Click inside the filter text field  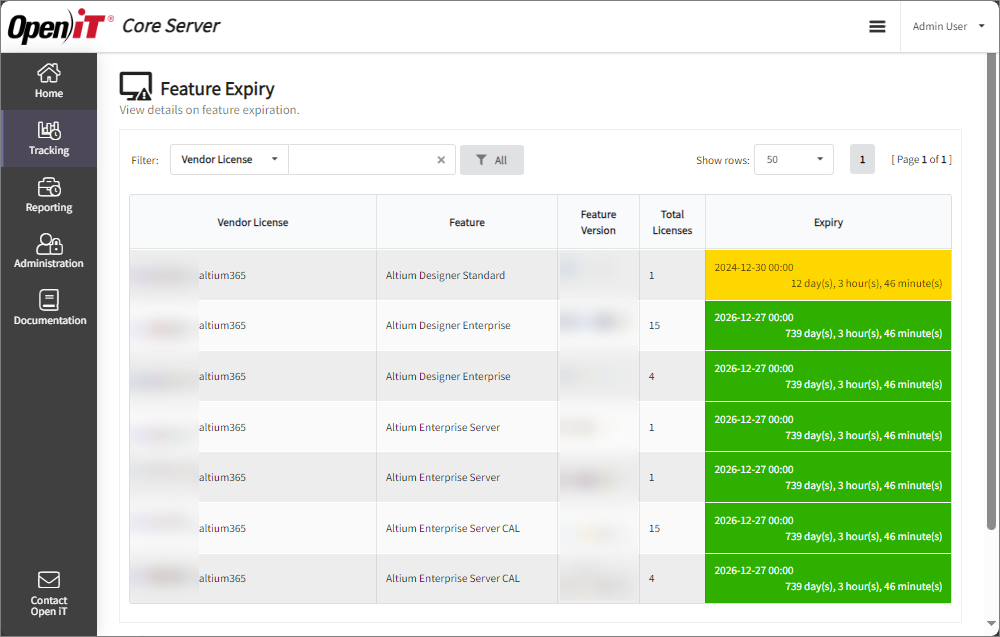click(x=360, y=160)
